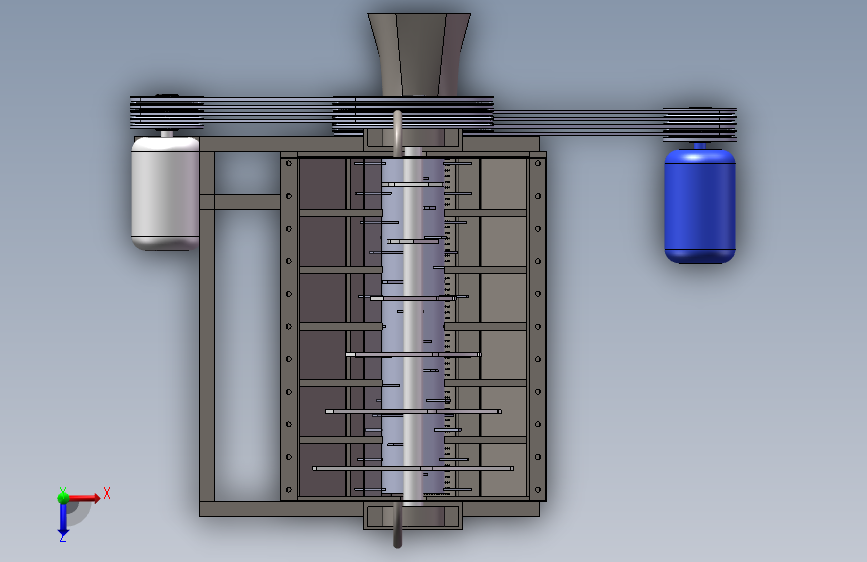Select the curved rod below the bottom housing
The height and width of the screenshot is (562, 867).
tap(397, 525)
